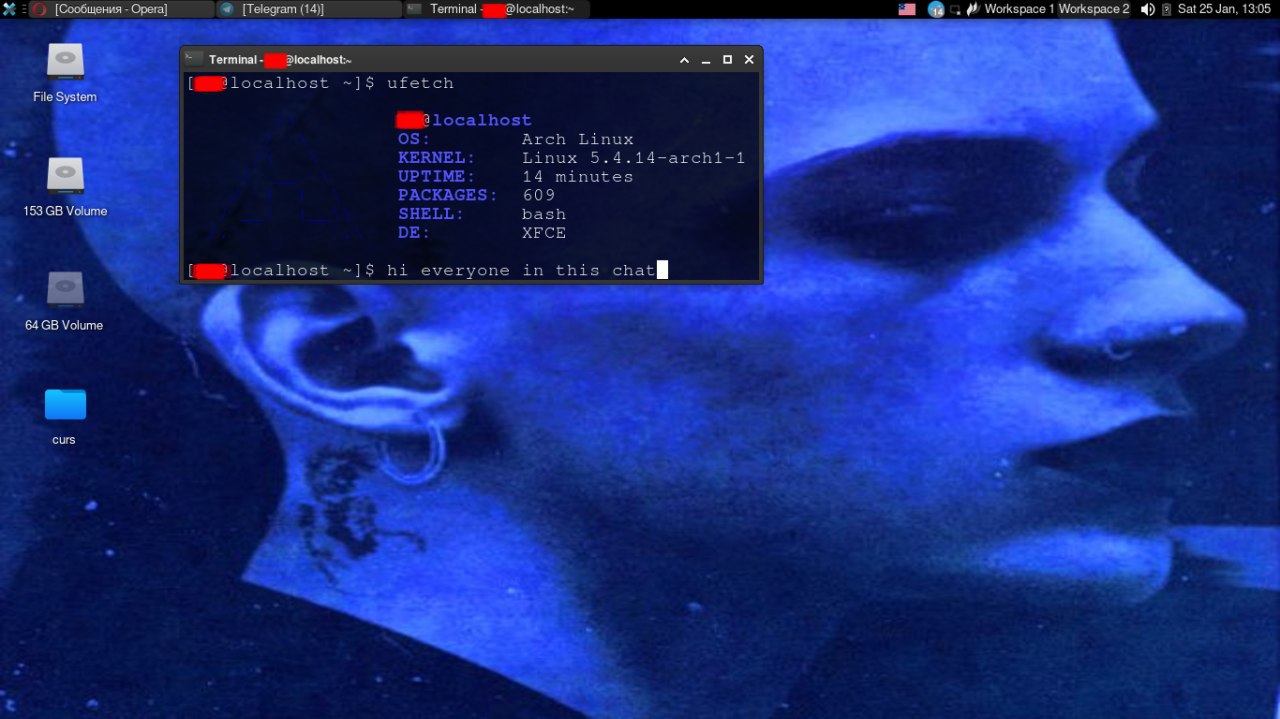Viewport: 1280px width, 719px height.
Task: Click the 'KERNEL:' label in terminal
Action: [437, 158]
